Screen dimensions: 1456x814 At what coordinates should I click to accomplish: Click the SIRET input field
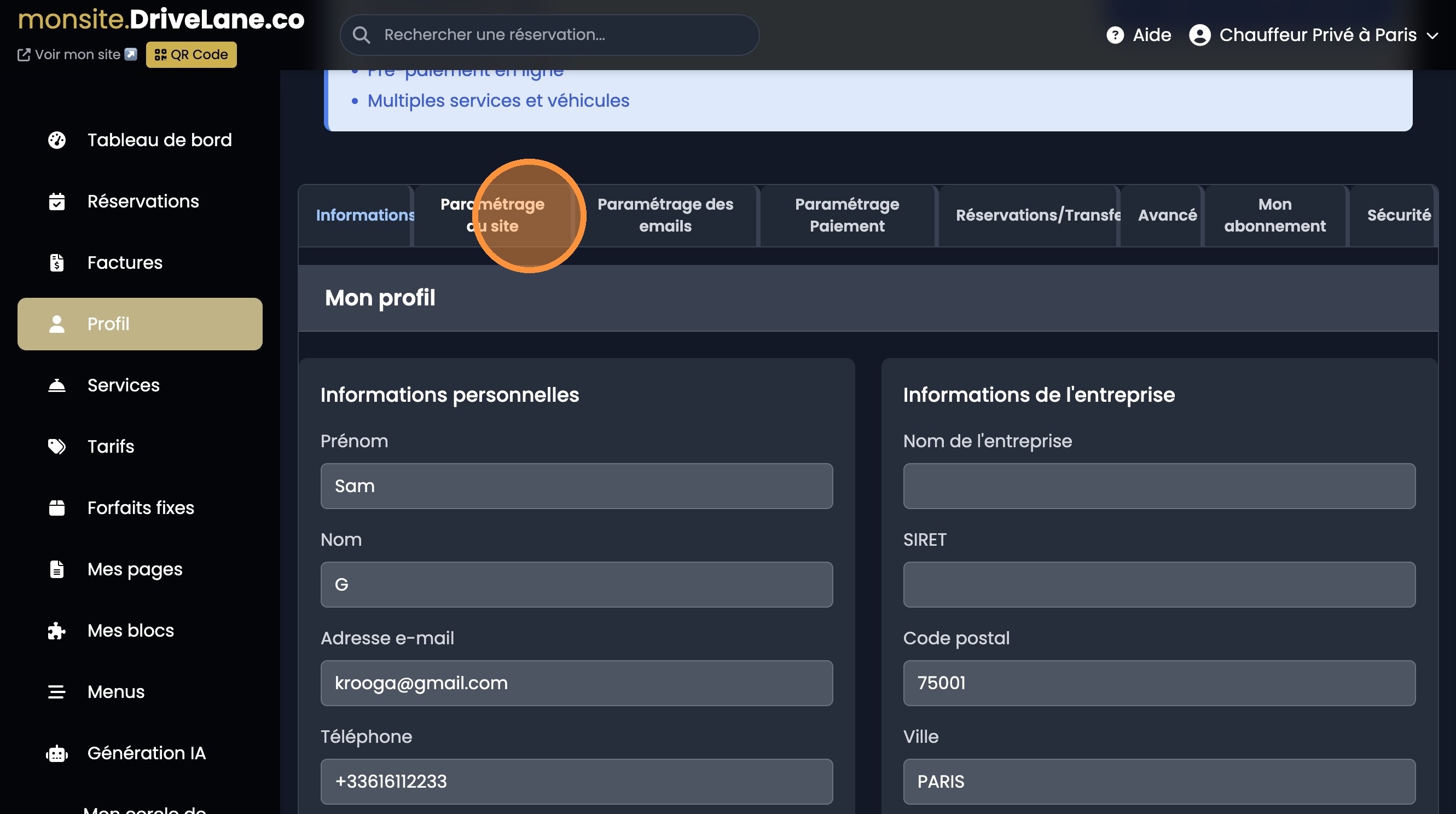pos(1159,585)
